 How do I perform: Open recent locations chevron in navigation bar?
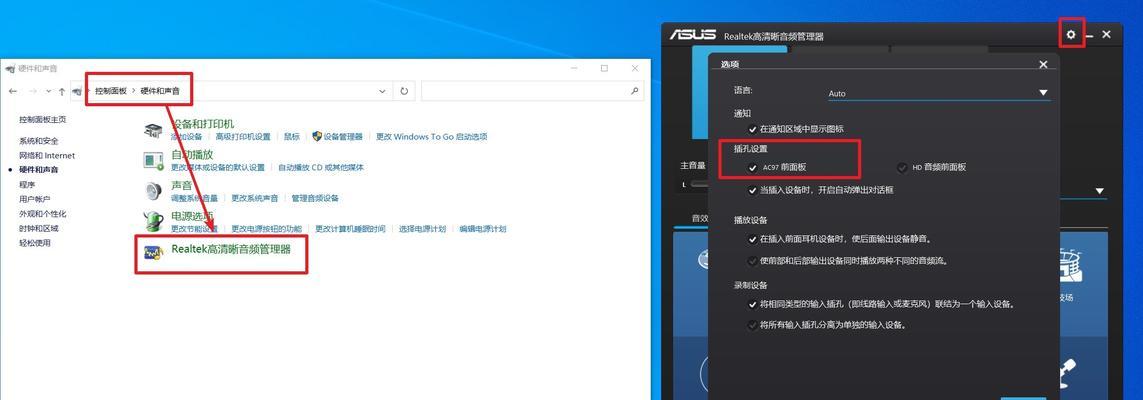coord(48,91)
